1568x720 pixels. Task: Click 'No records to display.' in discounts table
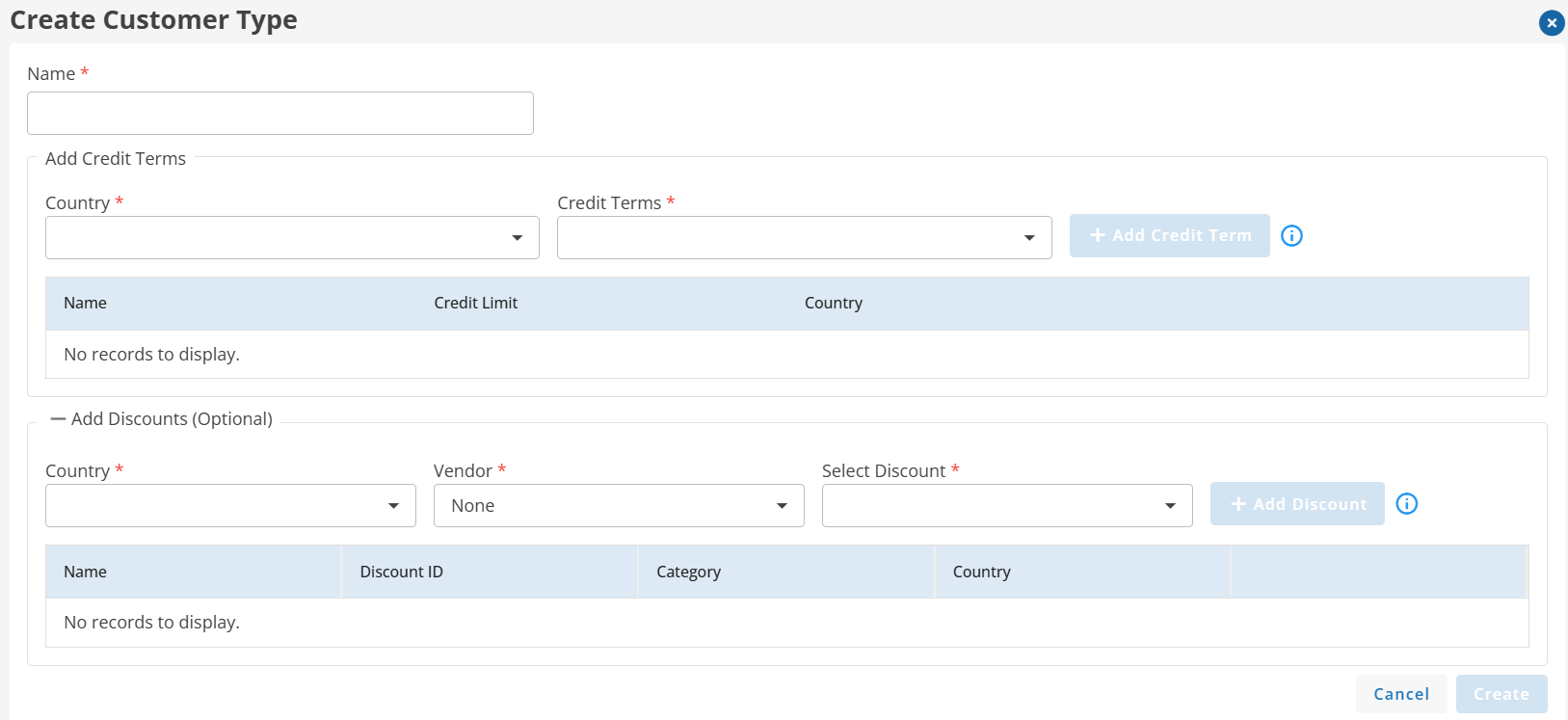coord(151,622)
